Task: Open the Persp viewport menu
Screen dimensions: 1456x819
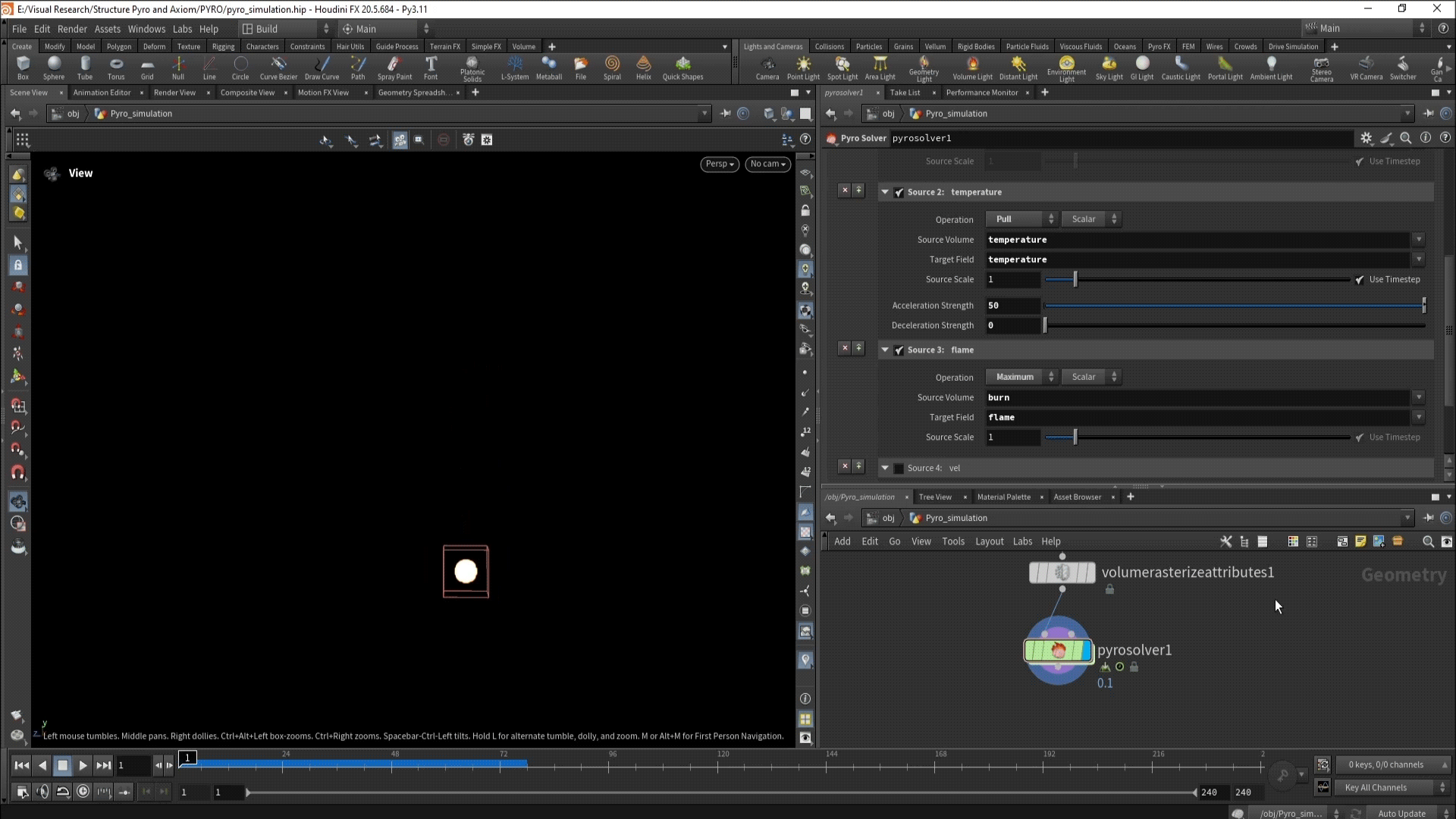Action: (x=719, y=164)
